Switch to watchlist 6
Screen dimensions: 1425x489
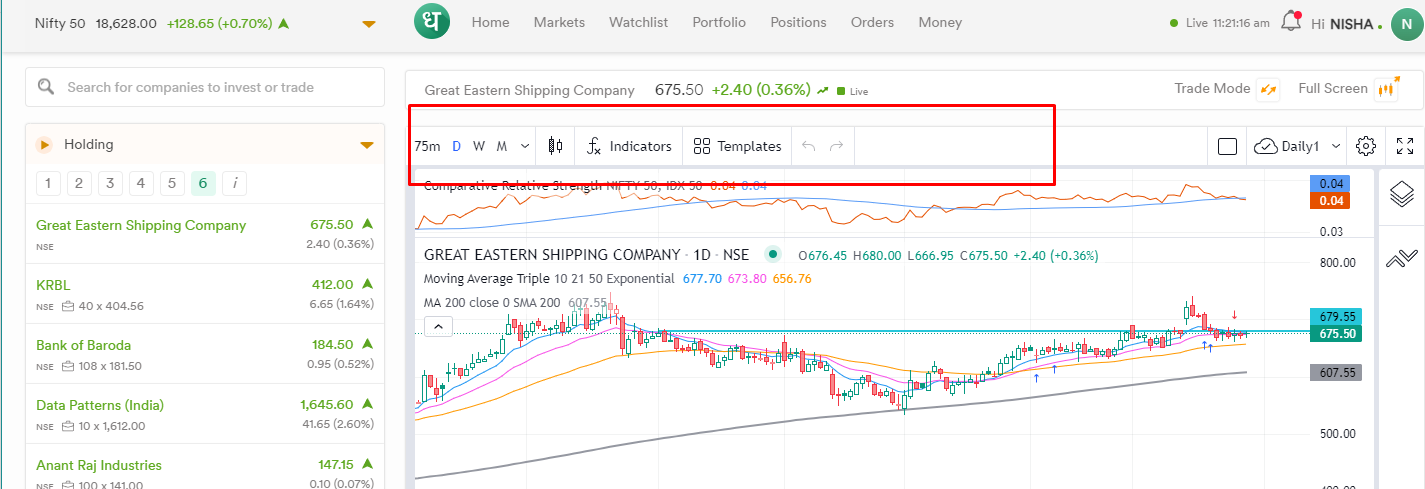click(x=203, y=183)
